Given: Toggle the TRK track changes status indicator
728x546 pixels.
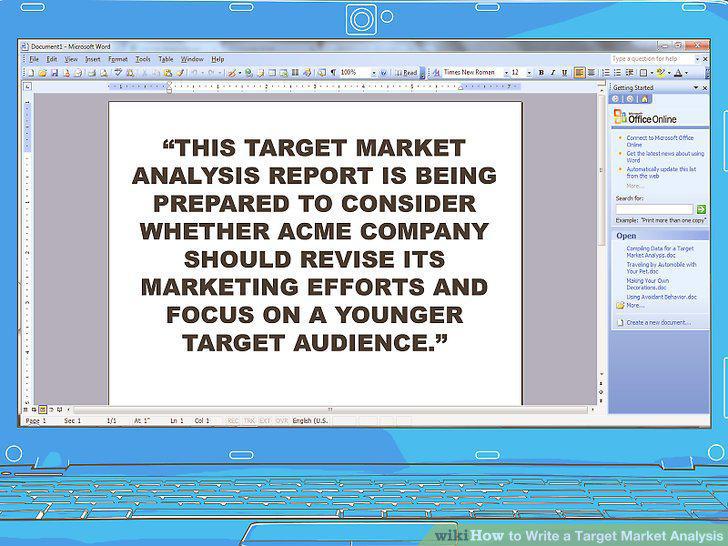Looking at the screenshot, I should pos(249,421).
